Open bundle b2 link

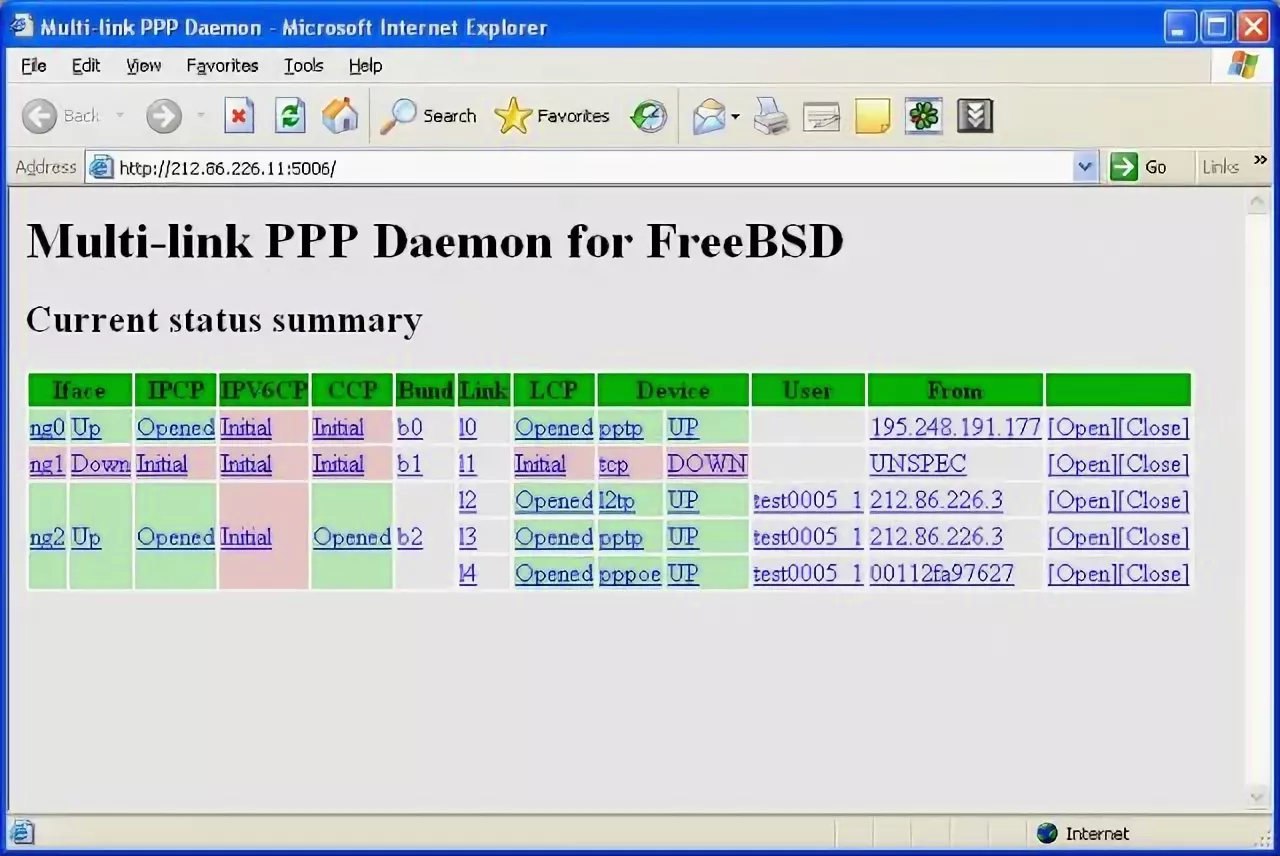pos(410,537)
